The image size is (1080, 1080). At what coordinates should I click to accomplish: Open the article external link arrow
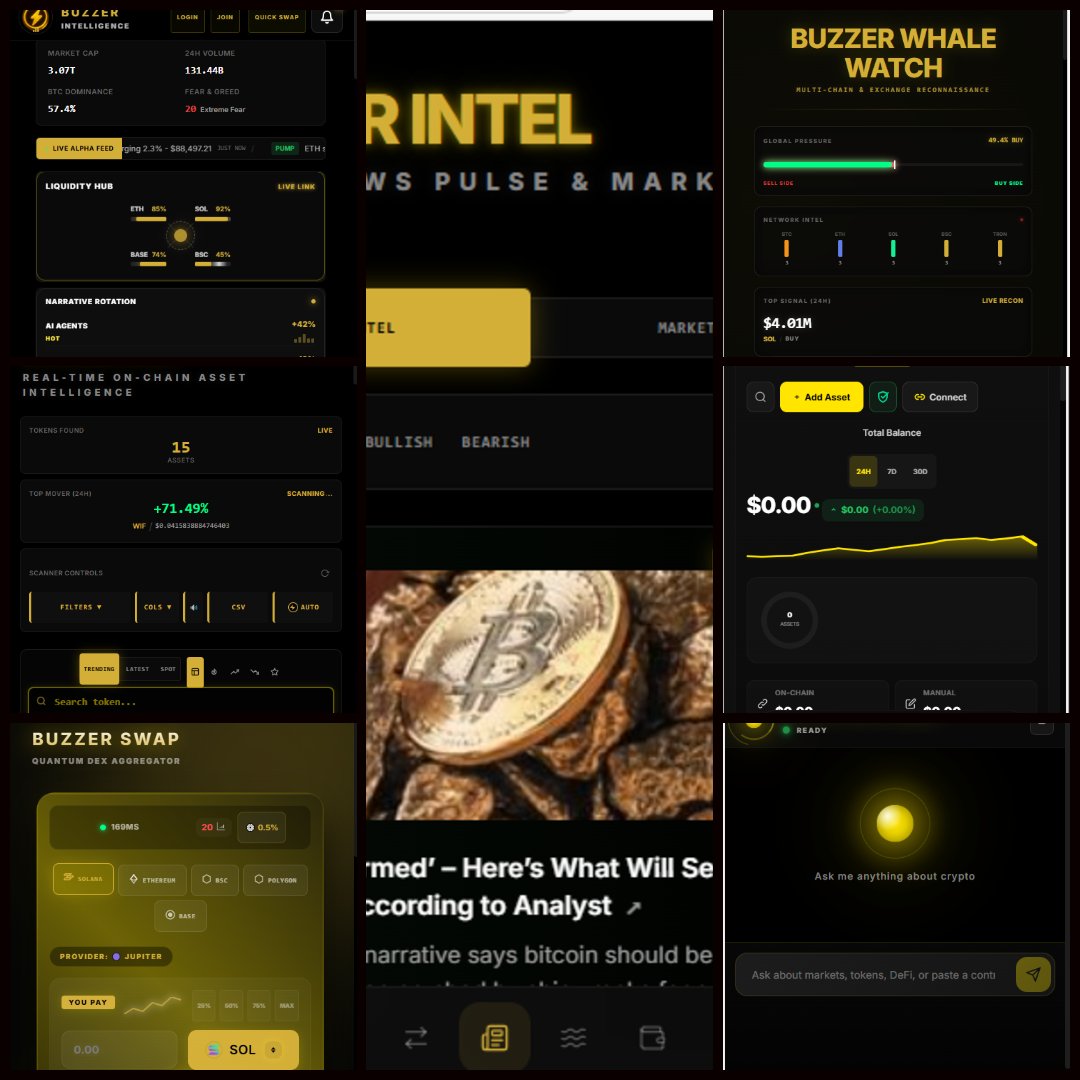[634, 908]
